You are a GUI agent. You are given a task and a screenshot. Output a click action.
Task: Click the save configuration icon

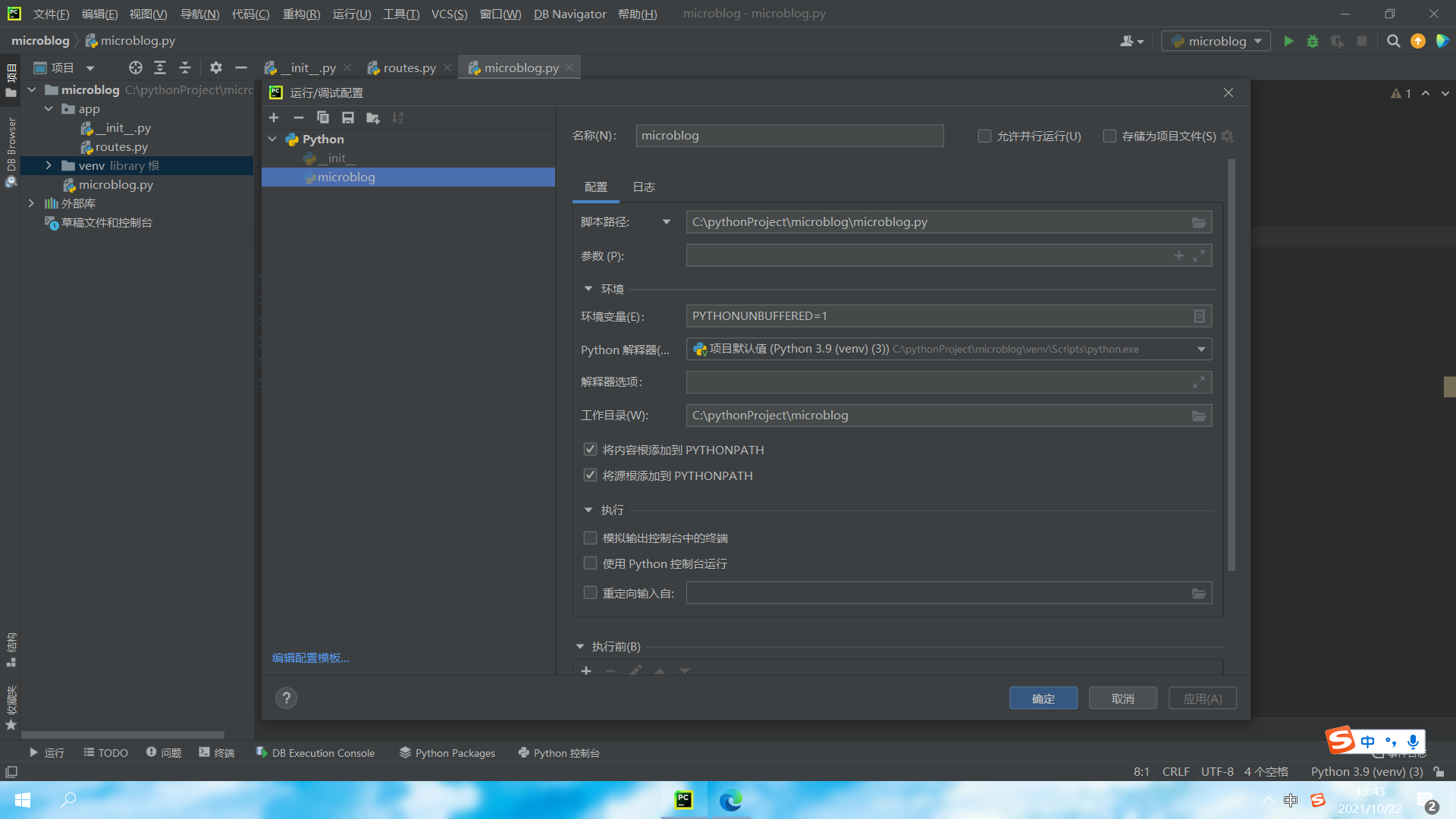348,118
